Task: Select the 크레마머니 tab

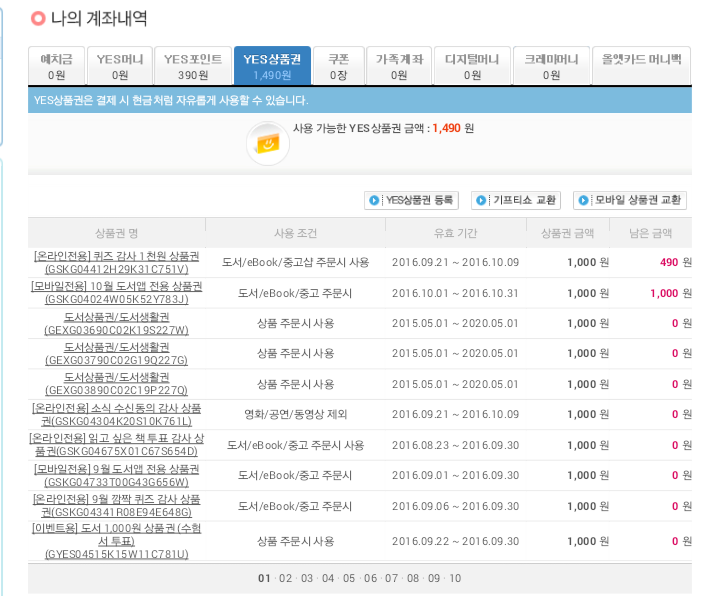Action: (551, 66)
